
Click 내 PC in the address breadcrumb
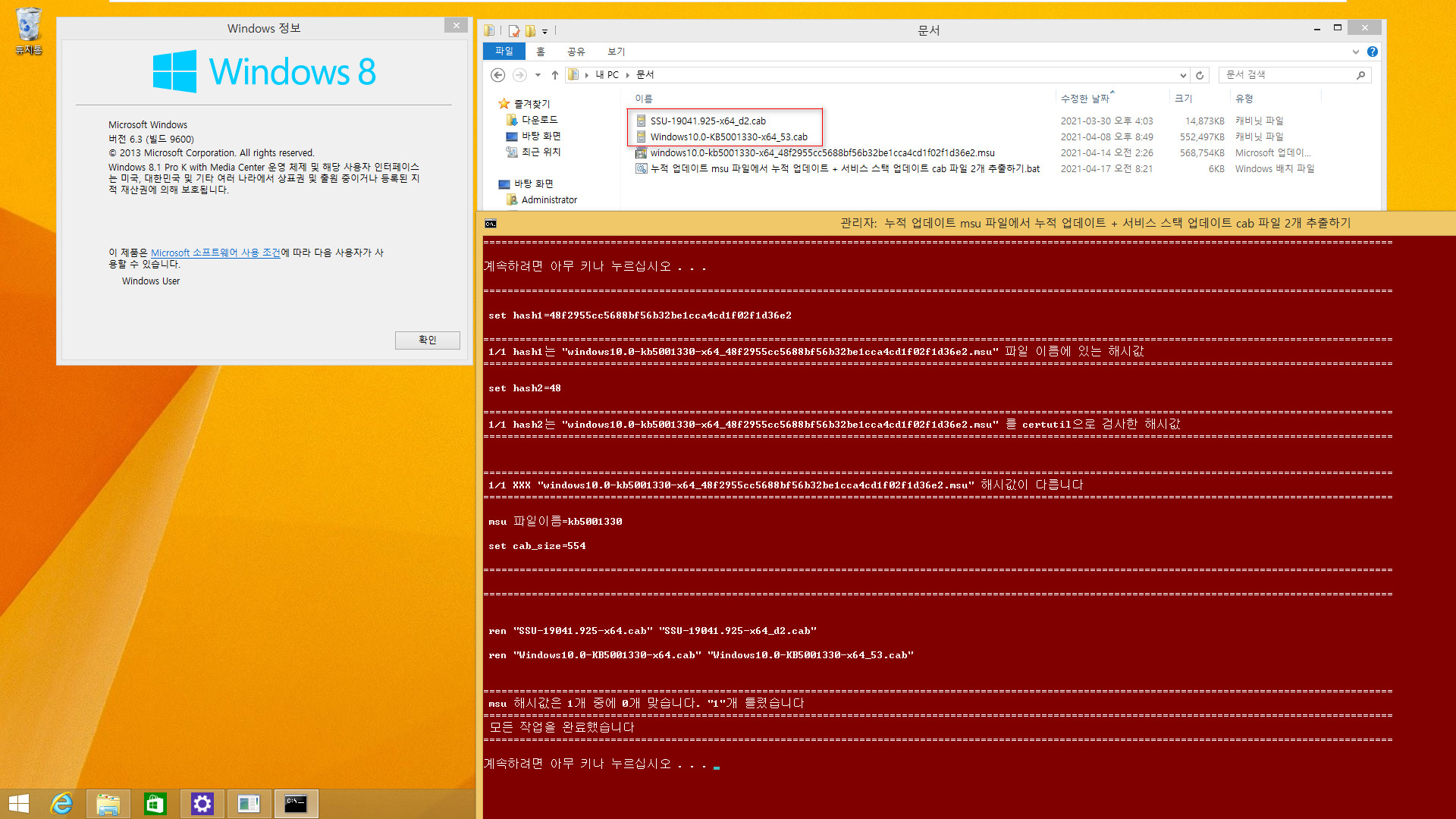coord(607,75)
